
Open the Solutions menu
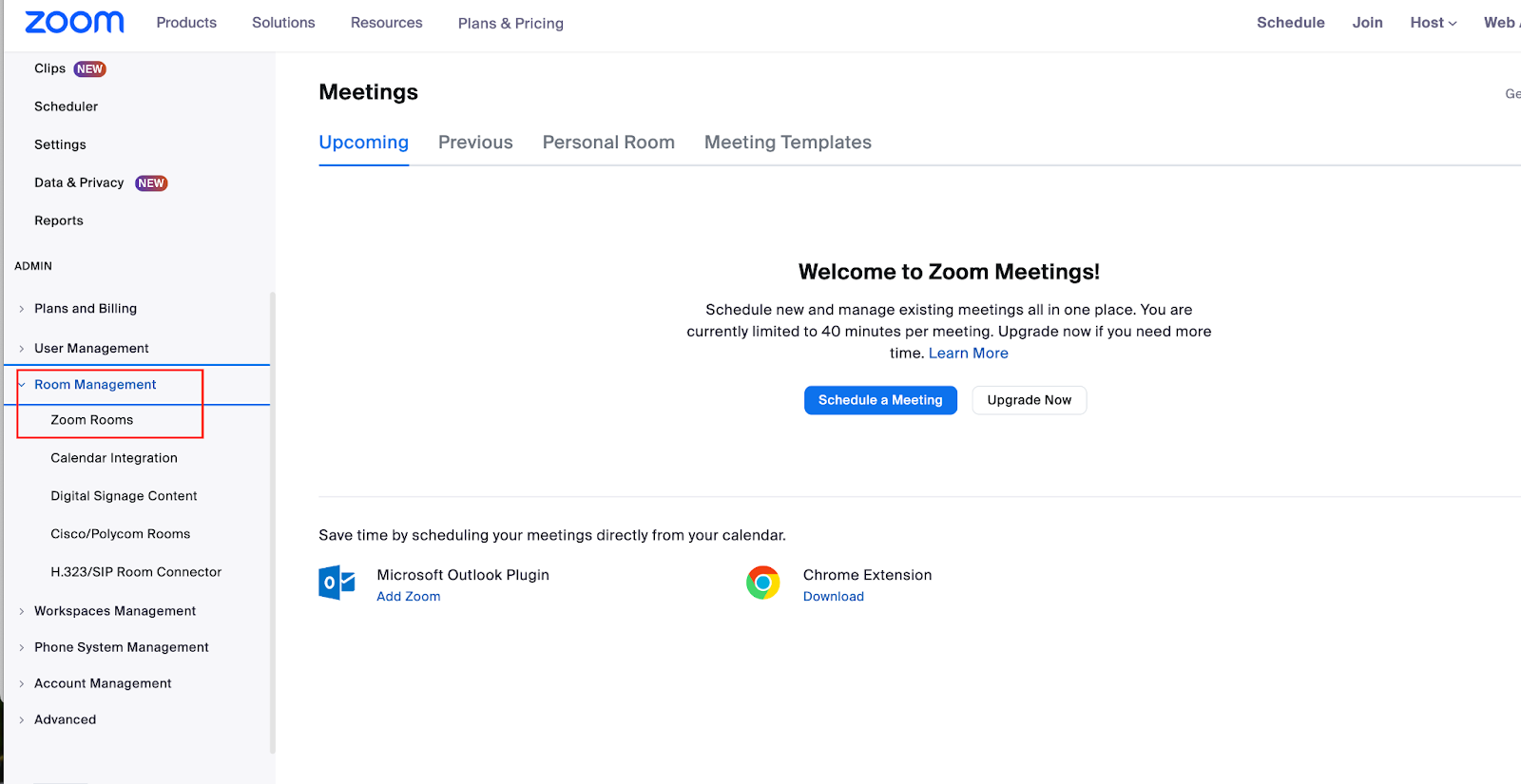283,23
